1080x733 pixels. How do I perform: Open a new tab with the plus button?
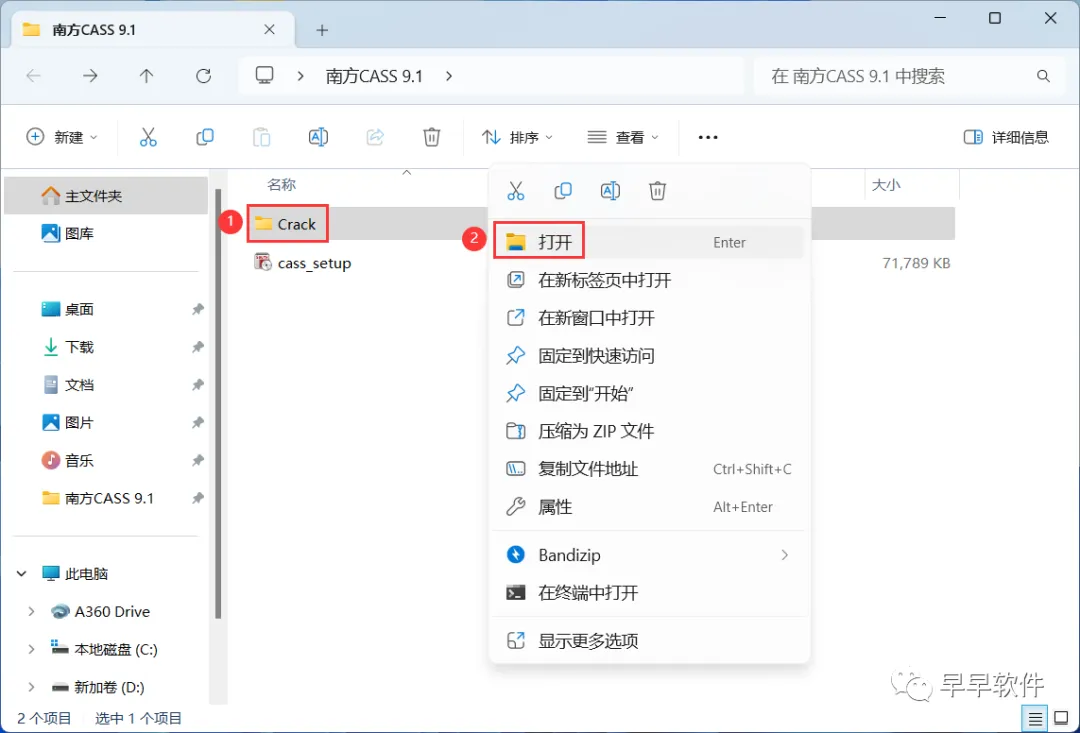pos(322,30)
